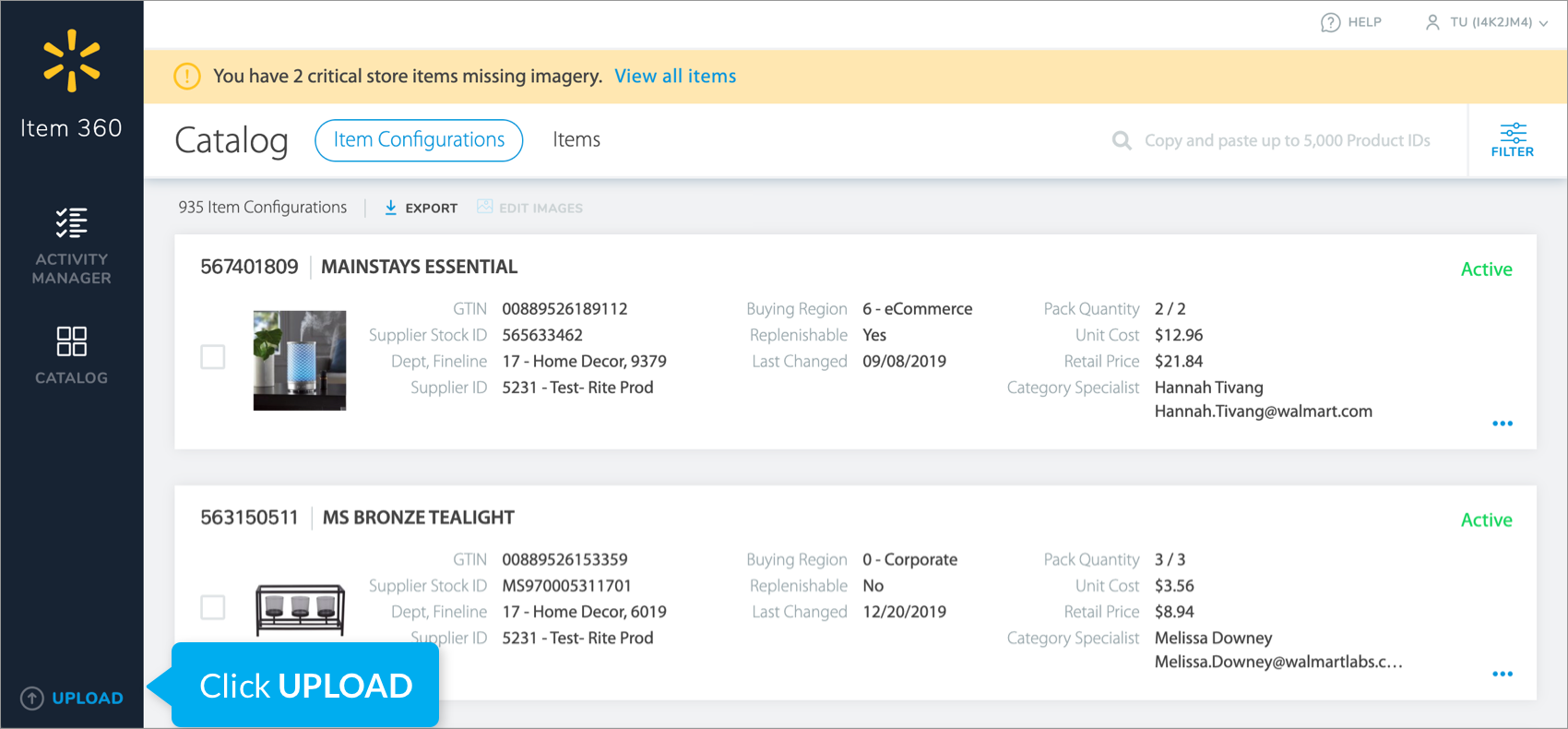Click View all items link
The width and height of the screenshot is (1568, 729).
pyautogui.click(x=675, y=76)
